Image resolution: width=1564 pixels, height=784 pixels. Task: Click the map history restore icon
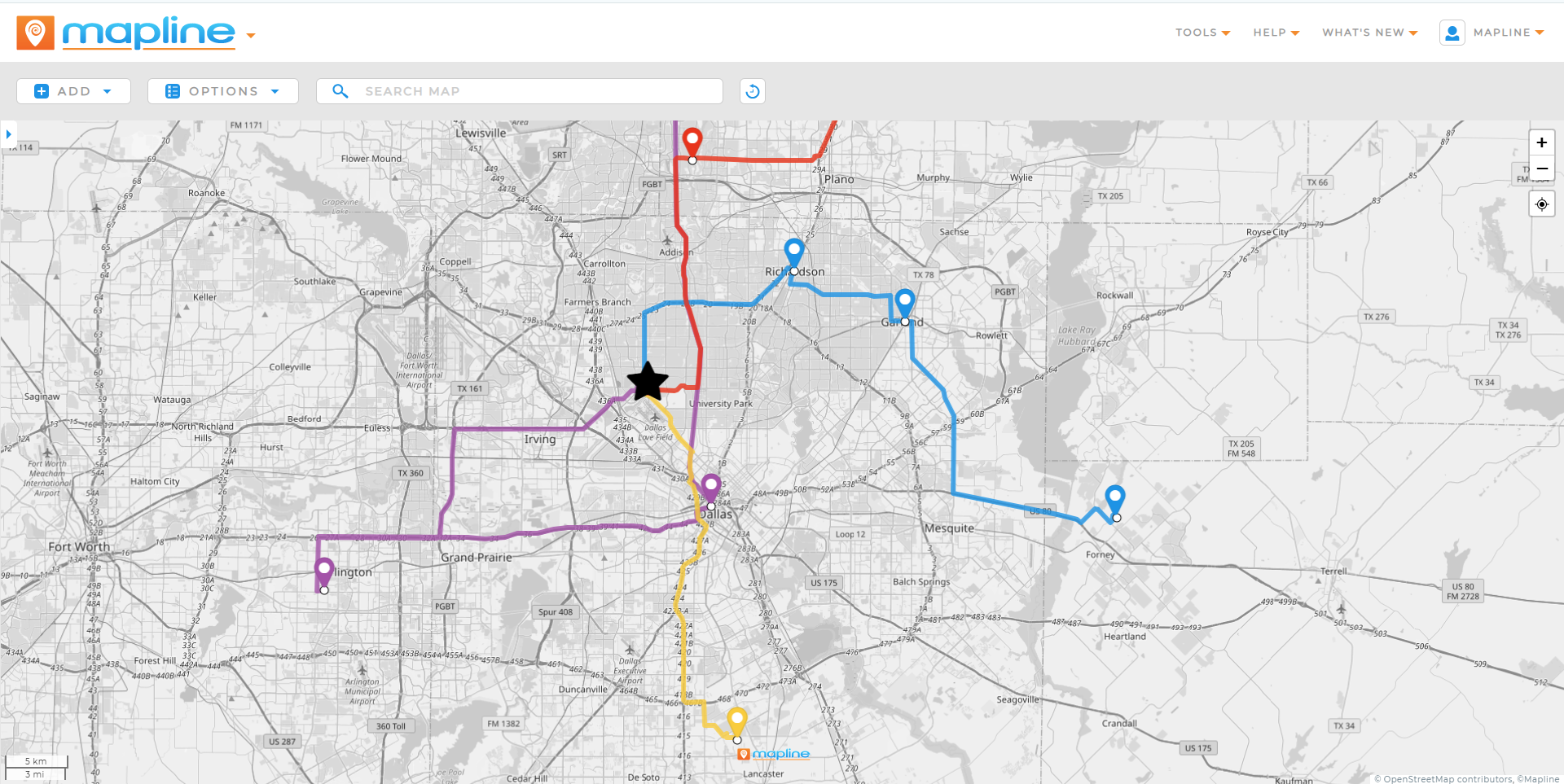pyautogui.click(x=751, y=90)
